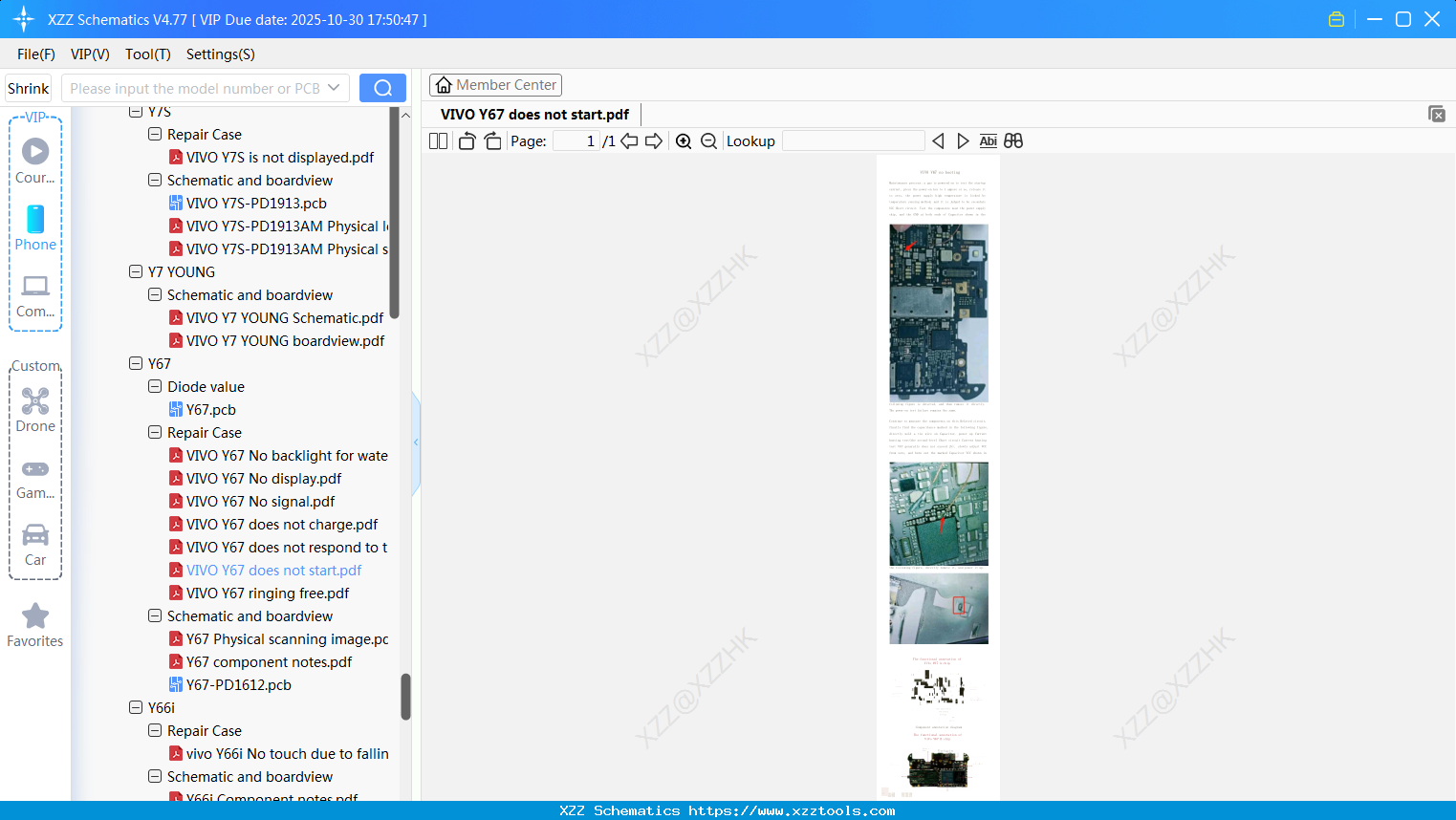Select the VIVO Y67 does not start.pdf tab

coord(534,114)
